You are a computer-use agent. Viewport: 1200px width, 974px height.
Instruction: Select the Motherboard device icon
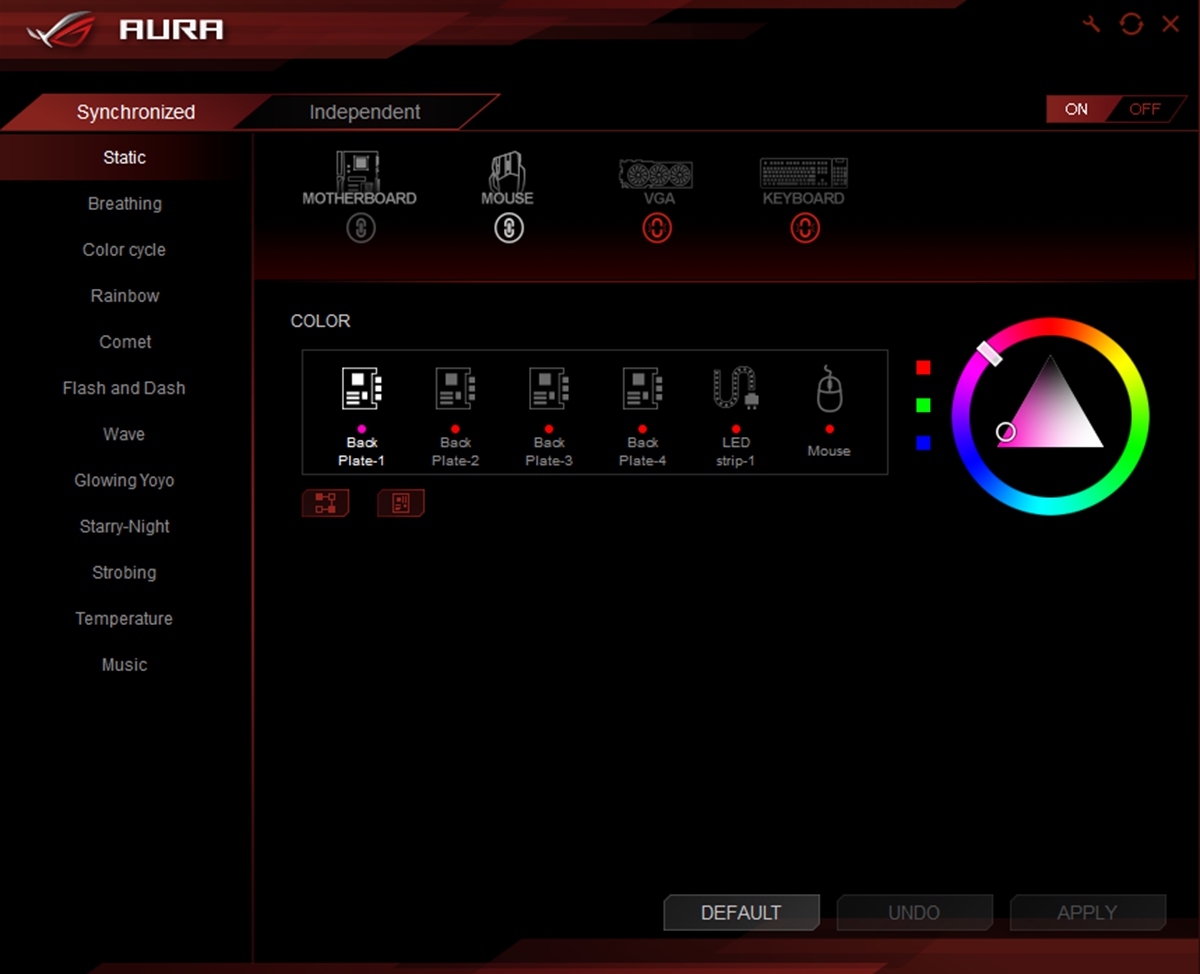click(360, 172)
